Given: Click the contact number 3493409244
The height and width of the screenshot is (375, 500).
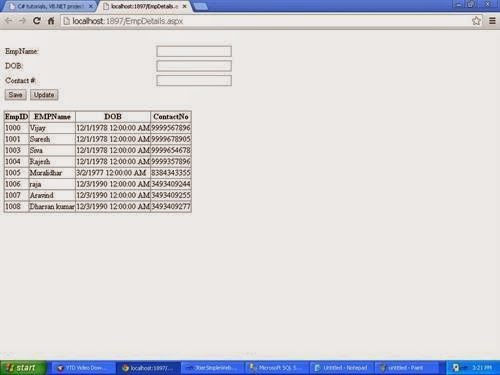Looking at the screenshot, I should point(171,184).
